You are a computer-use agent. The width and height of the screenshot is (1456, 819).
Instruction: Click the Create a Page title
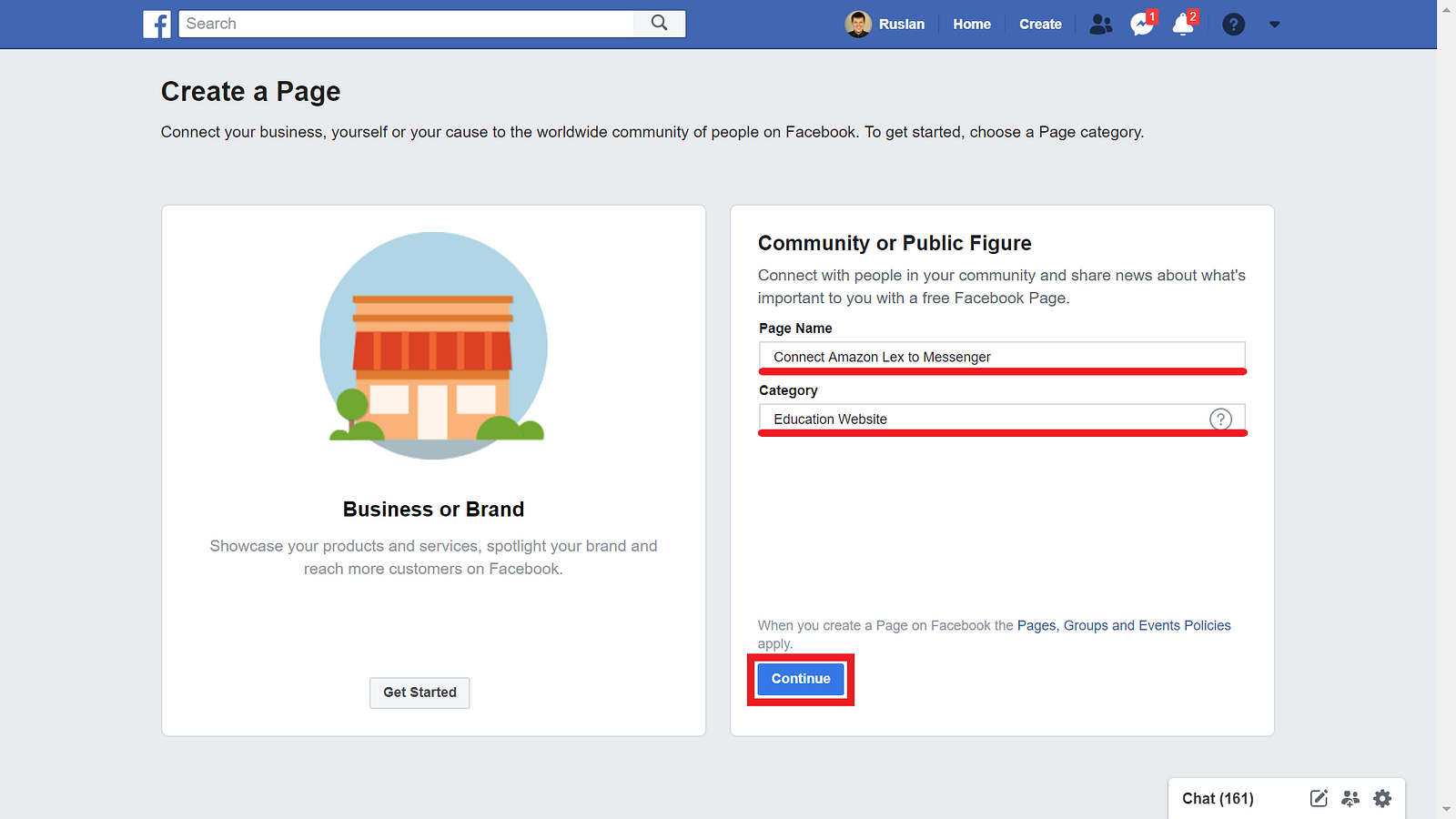(x=250, y=92)
